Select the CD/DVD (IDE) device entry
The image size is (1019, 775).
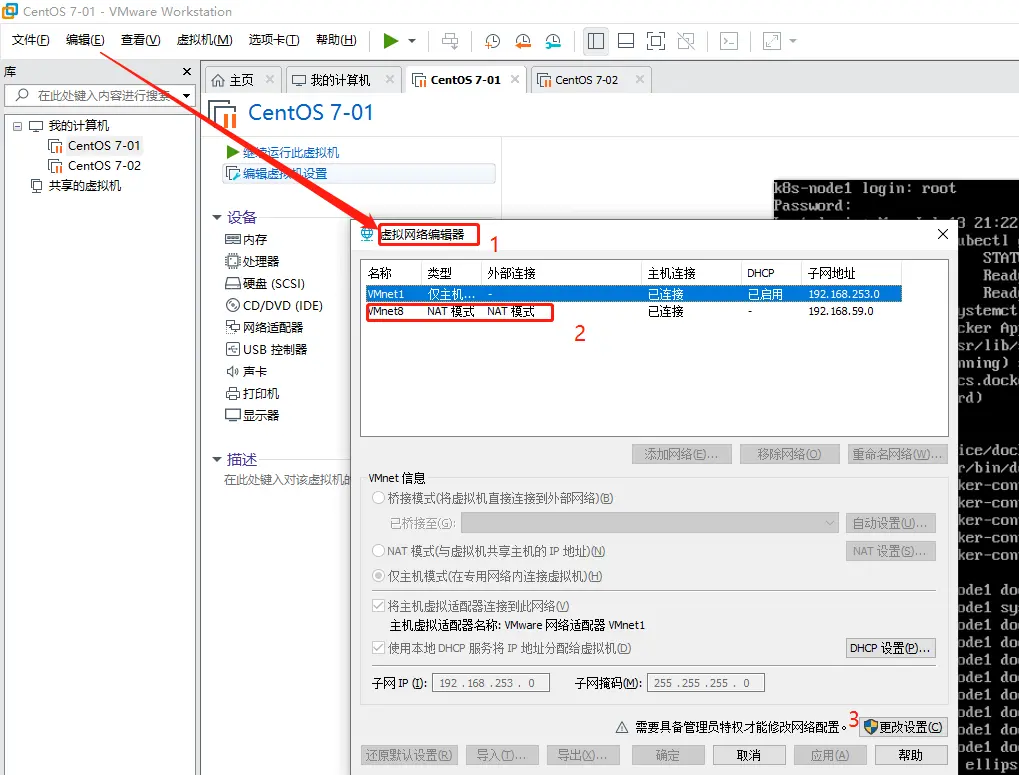point(274,305)
